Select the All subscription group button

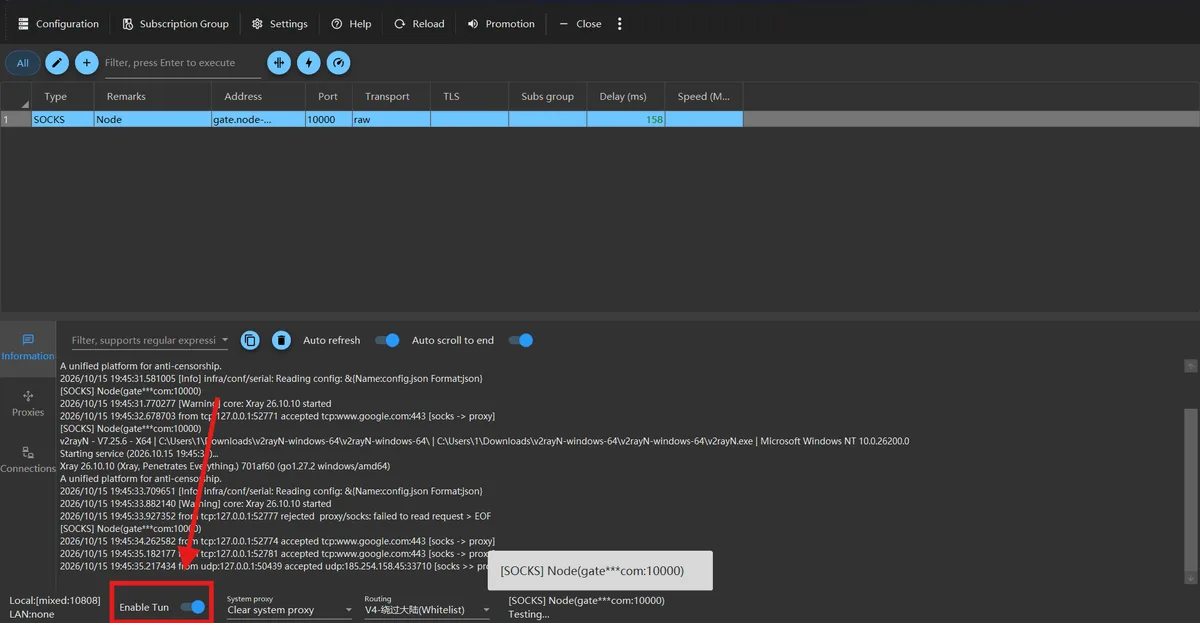tap(23, 63)
